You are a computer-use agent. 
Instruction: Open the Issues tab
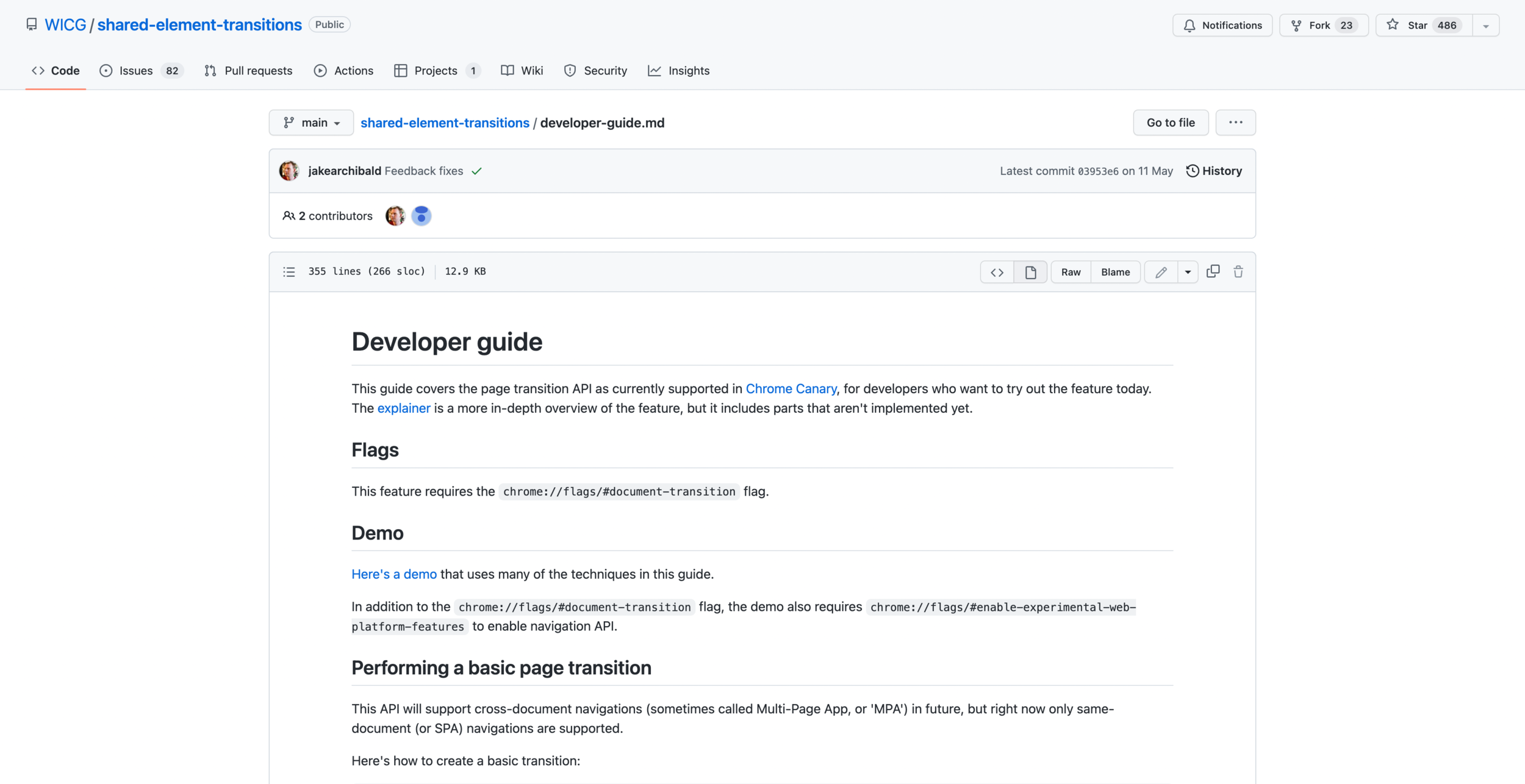coord(140,71)
